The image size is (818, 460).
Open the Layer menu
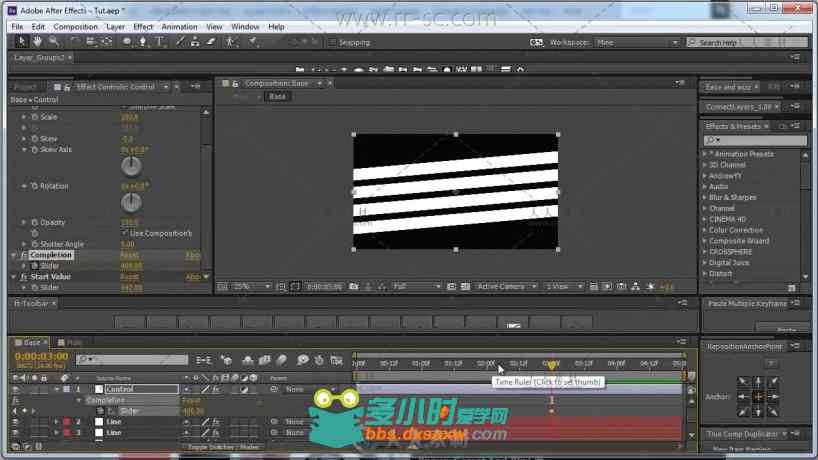pos(115,27)
